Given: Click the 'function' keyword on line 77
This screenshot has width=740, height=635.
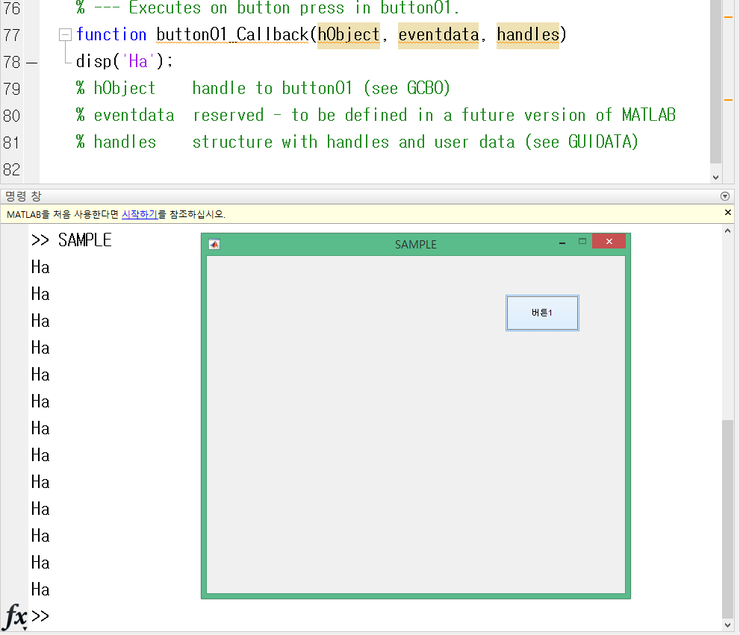Looking at the screenshot, I should click(111, 35).
